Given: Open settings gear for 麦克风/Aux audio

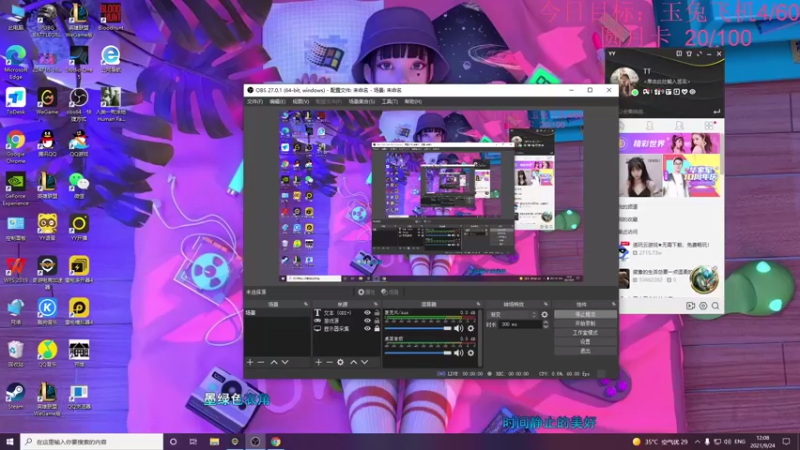Looking at the screenshot, I should tap(471, 328).
